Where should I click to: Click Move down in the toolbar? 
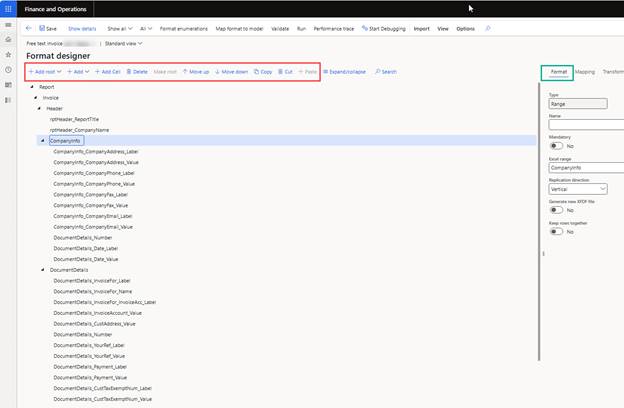click(x=231, y=72)
